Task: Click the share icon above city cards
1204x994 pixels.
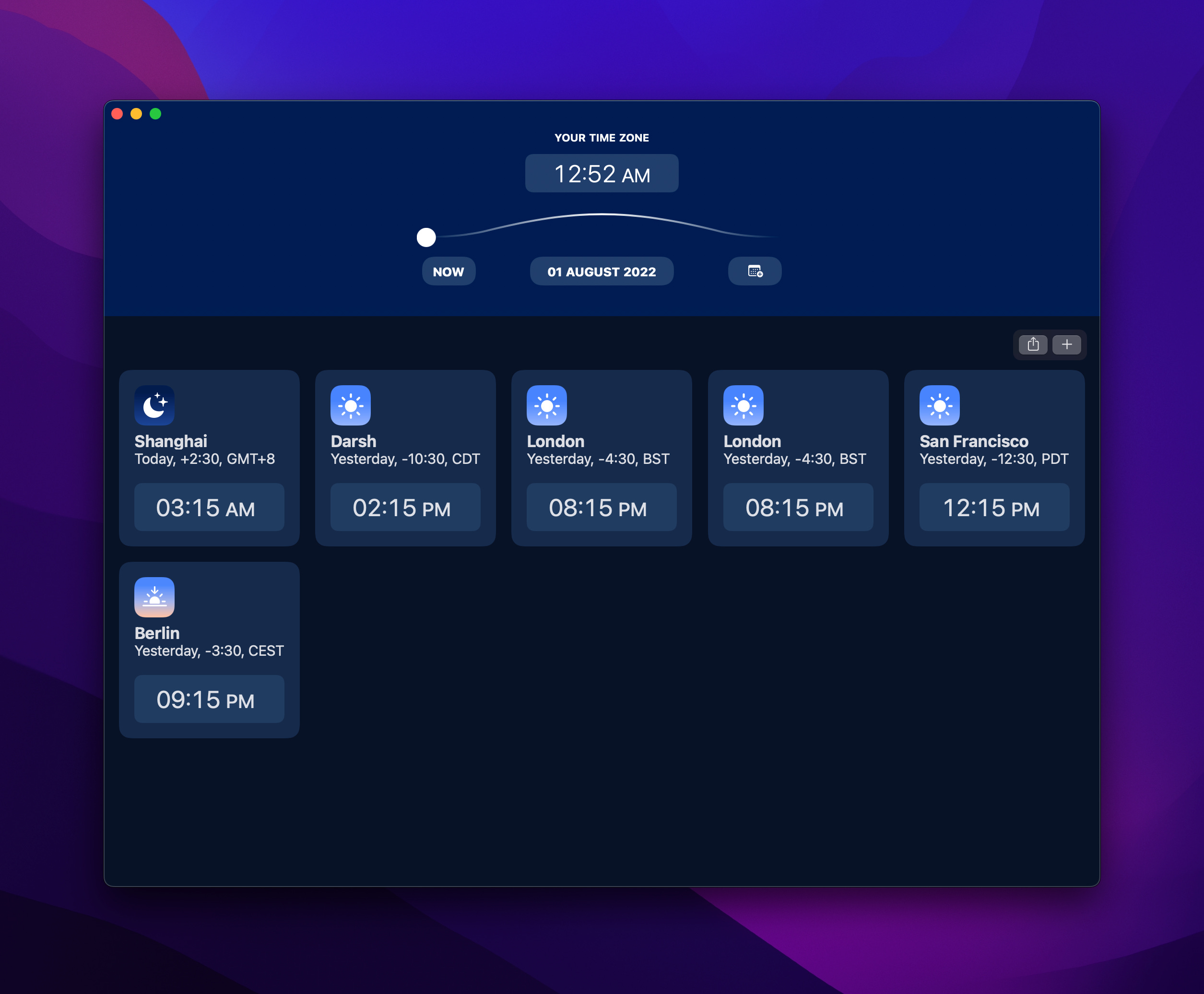Action: point(1033,344)
